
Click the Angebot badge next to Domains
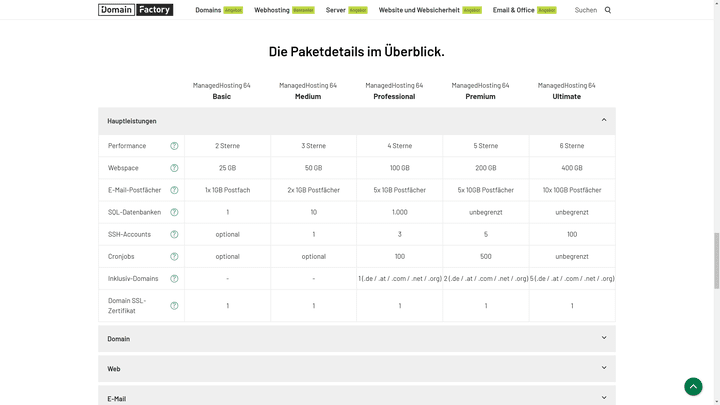[233, 10]
